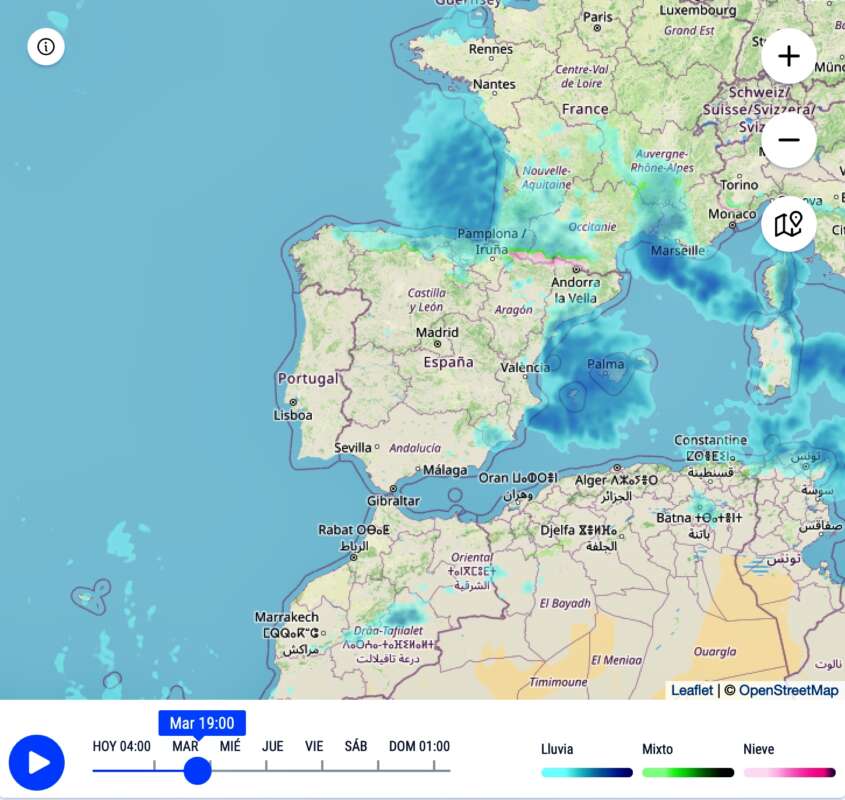Select VIE on the forecast timeline
845x800 pixels.
coord(314,746)
